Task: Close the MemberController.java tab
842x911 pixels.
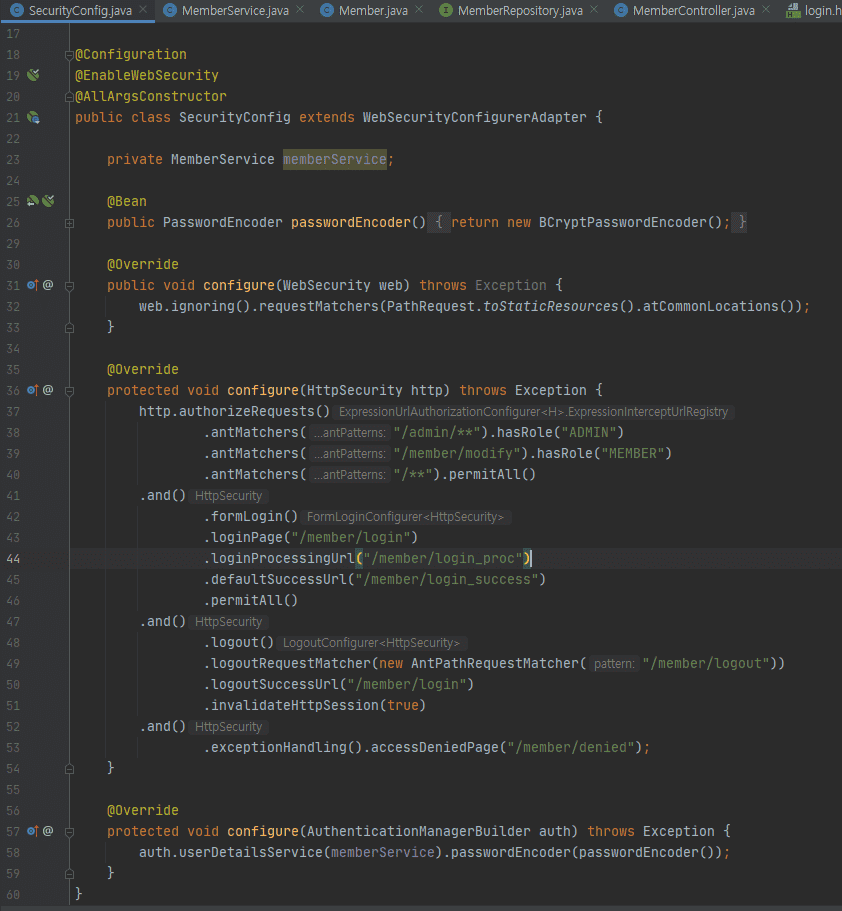Action: tap(766, 10)
